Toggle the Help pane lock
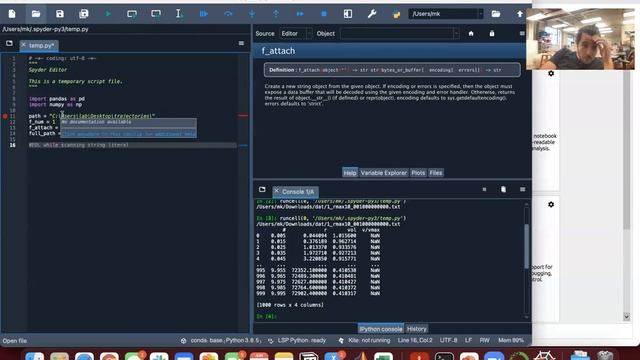This screenshot has width=640, height=360. point(492,33)
